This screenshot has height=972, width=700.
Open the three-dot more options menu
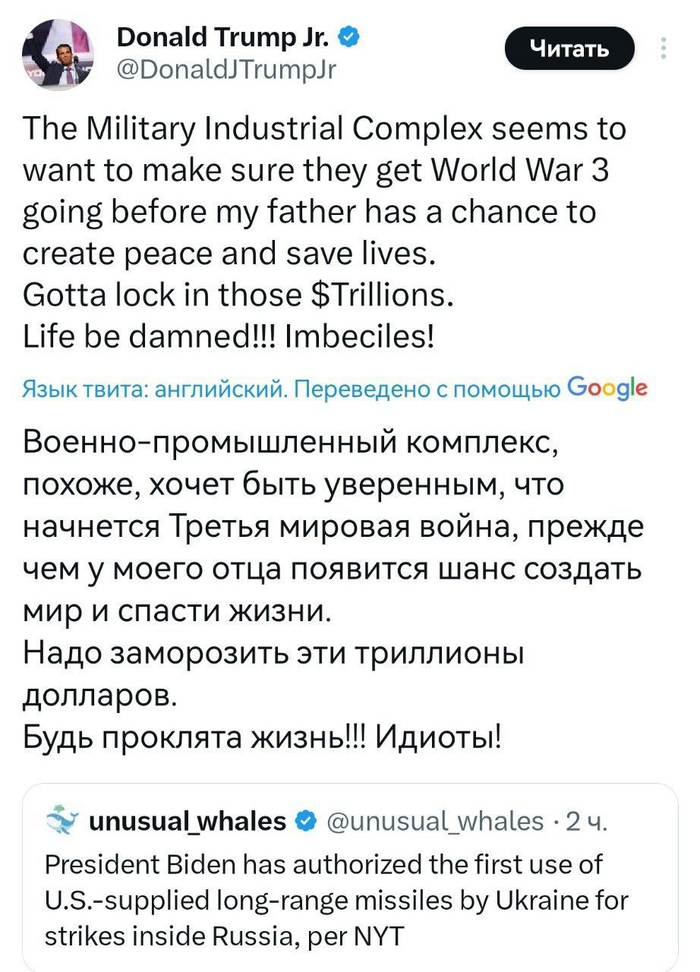pos(663,49)
